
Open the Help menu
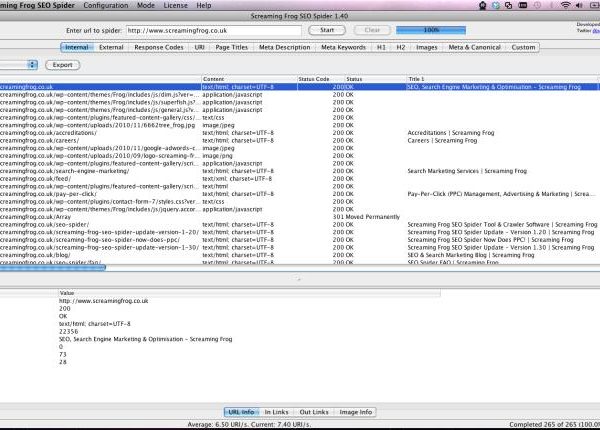coord(204,5)
